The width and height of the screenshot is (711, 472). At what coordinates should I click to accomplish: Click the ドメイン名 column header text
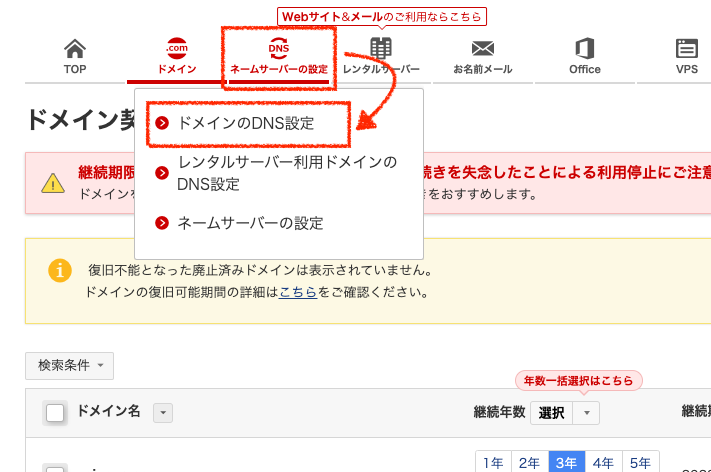(x=109, y=411)
